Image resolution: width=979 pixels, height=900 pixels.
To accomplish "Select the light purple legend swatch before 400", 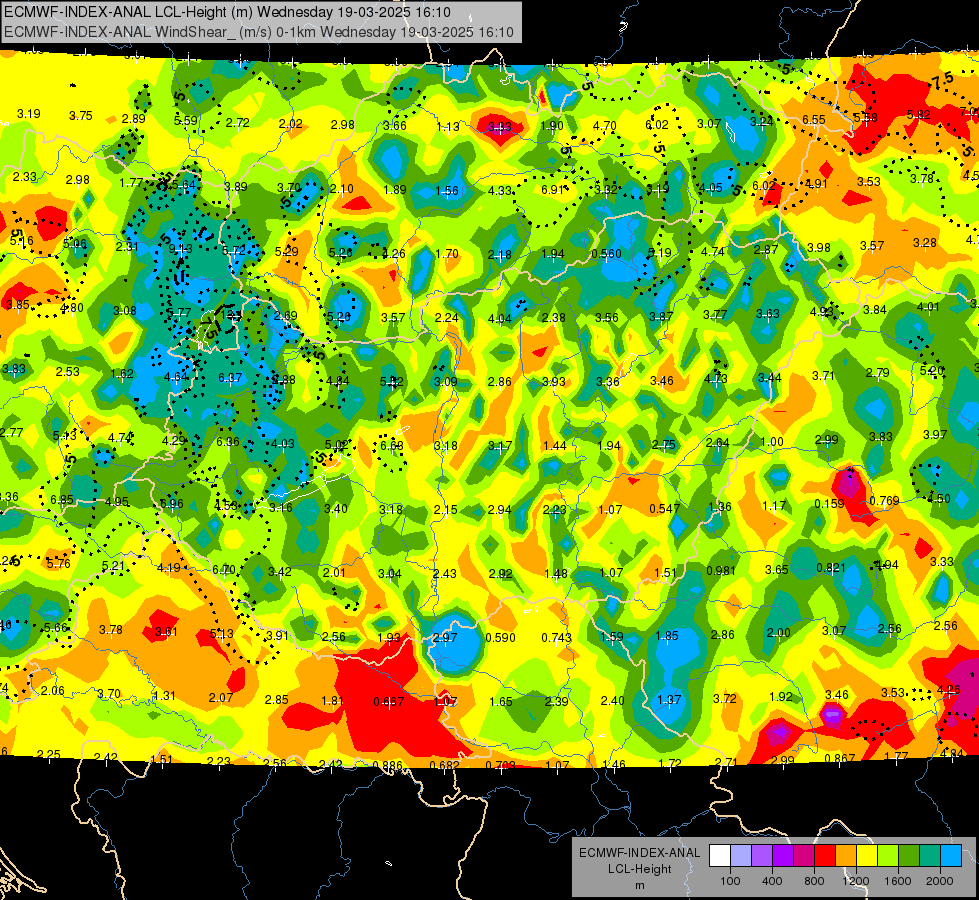I will [x=762, y=855].
